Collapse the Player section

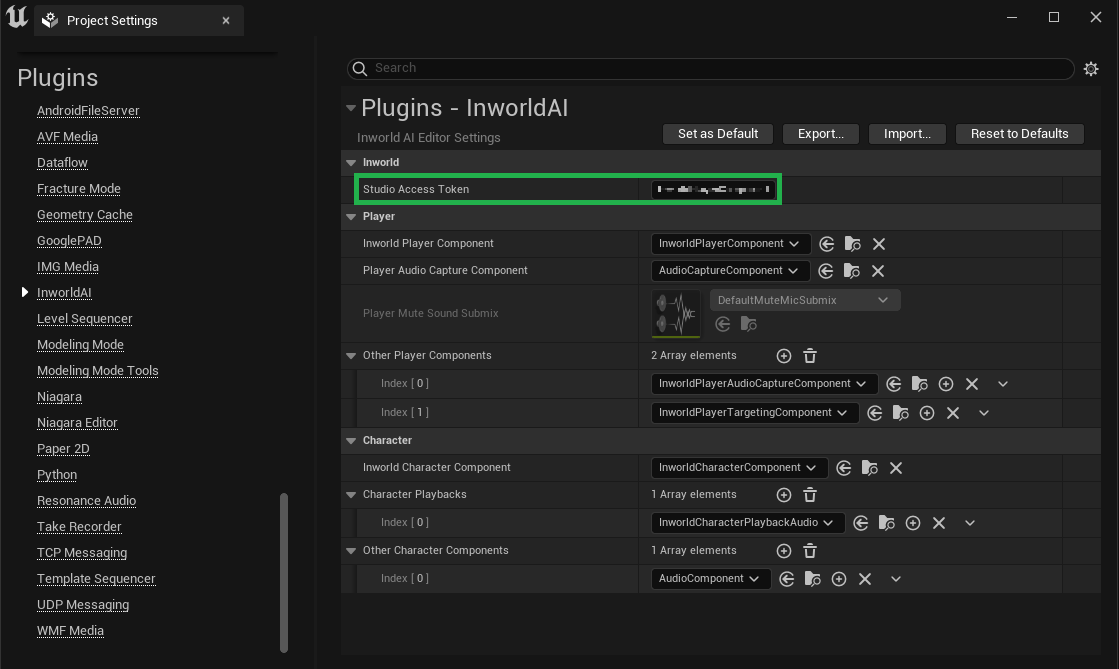pyautogui.click(x=351, y=217)
